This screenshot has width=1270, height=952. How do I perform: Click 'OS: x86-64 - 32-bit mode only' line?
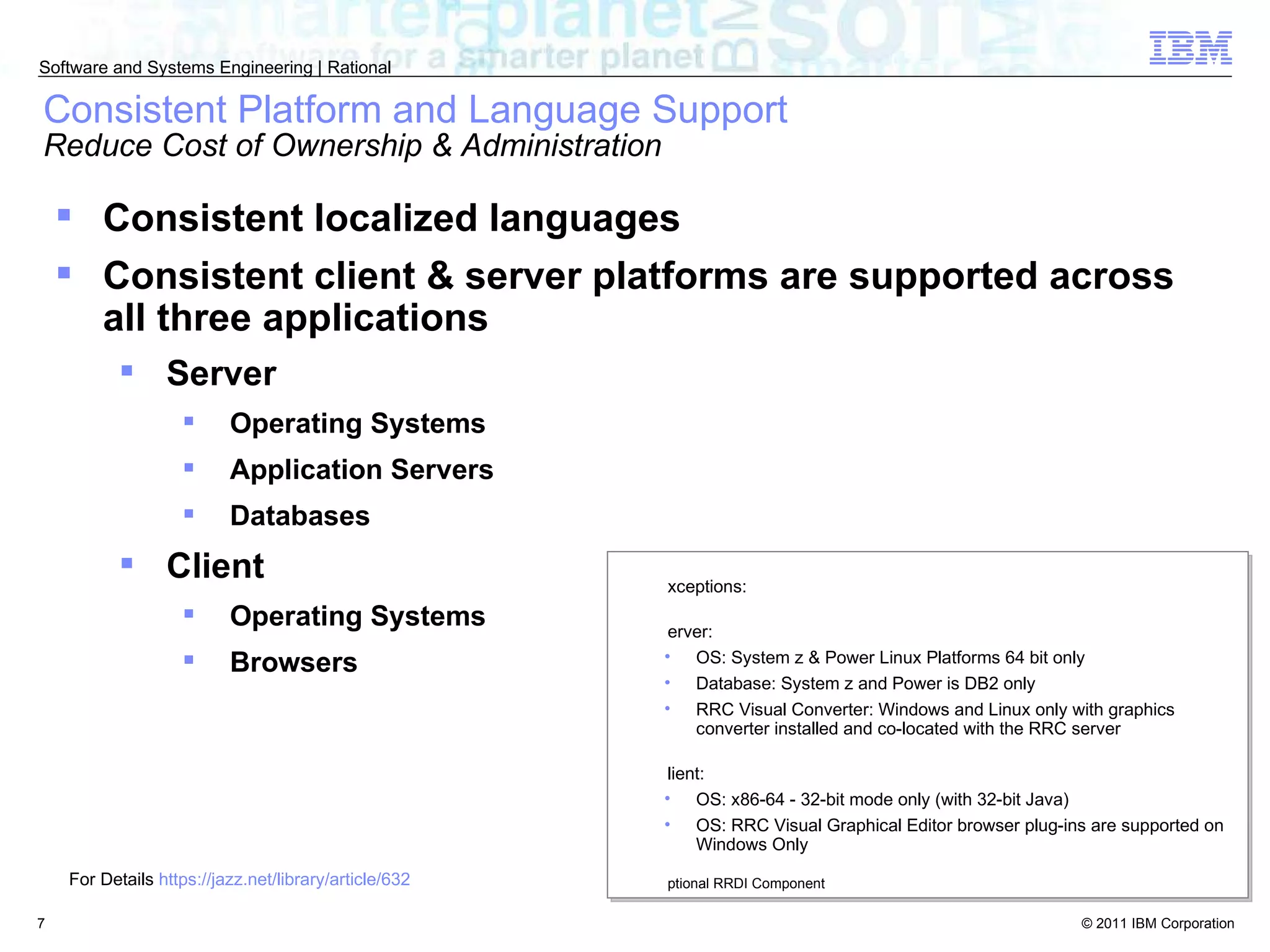click(882, 800)
